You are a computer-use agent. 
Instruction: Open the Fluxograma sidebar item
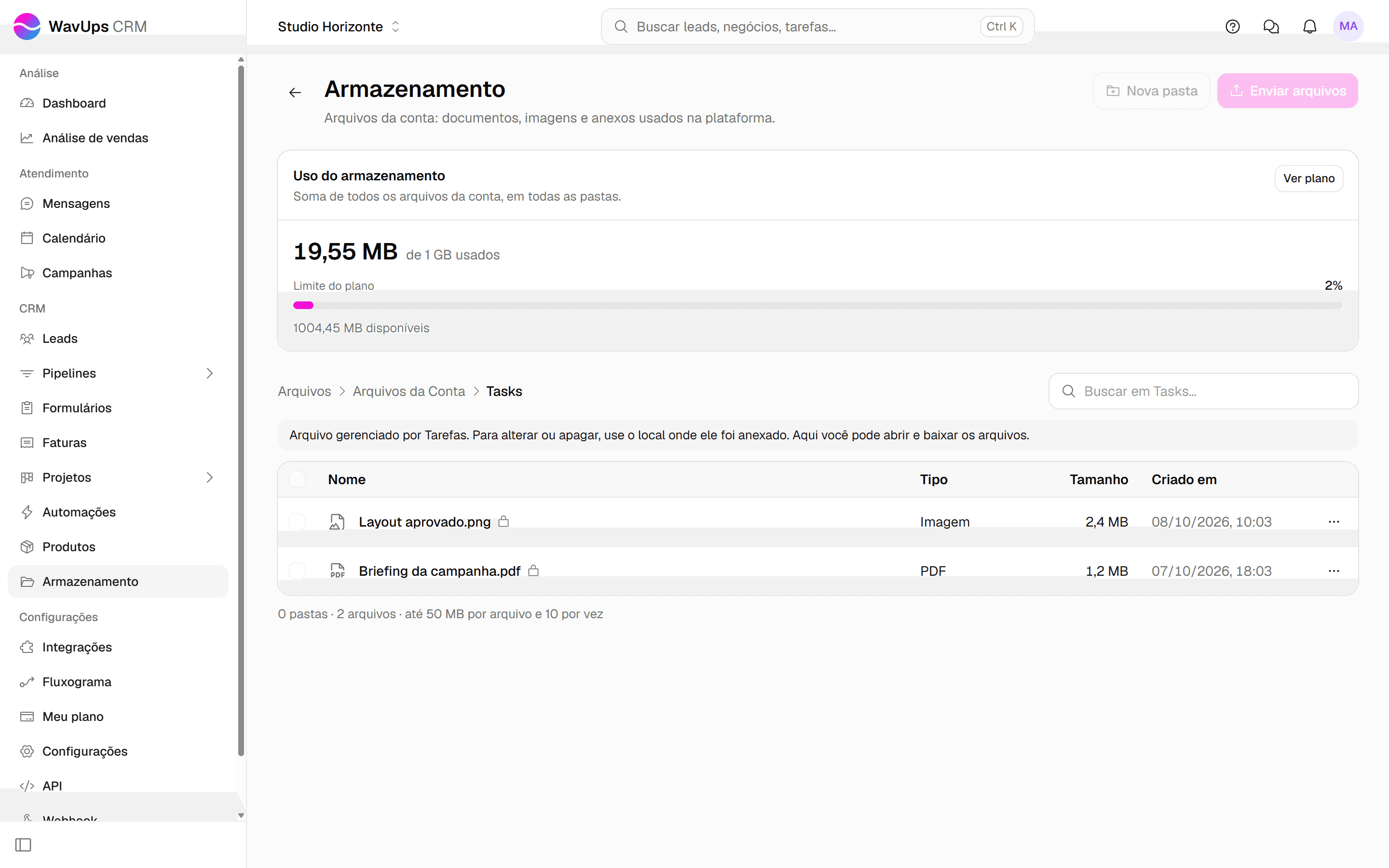(118, 682)
